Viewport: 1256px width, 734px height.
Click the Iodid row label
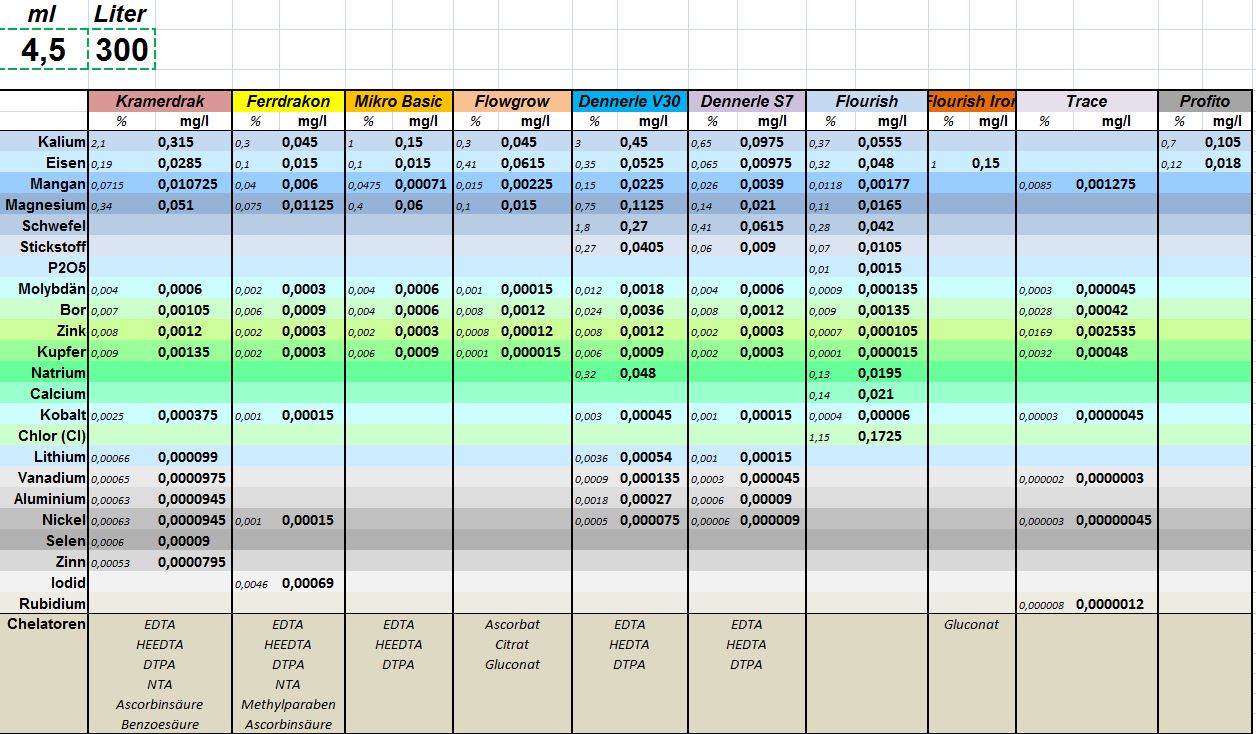(x=68, y=583)
